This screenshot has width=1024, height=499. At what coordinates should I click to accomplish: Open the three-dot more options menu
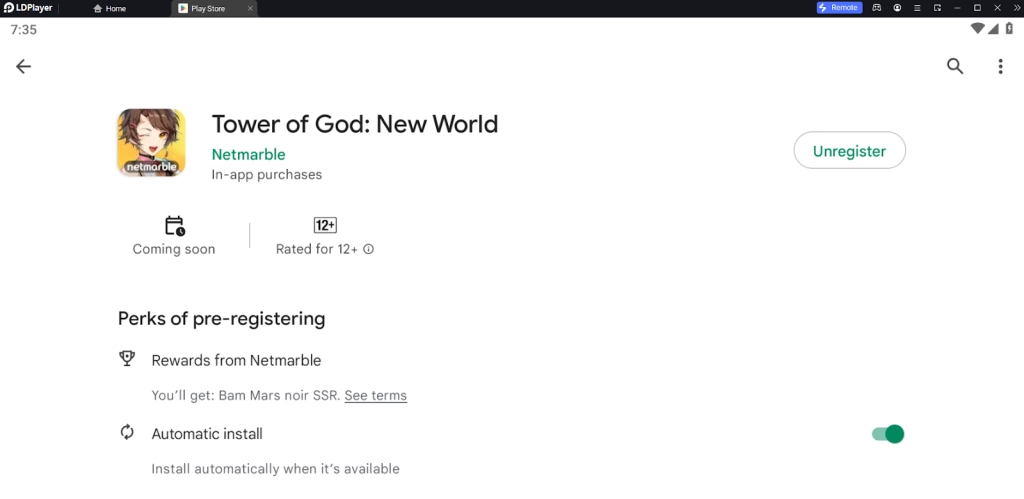[x=1000, y=66]
